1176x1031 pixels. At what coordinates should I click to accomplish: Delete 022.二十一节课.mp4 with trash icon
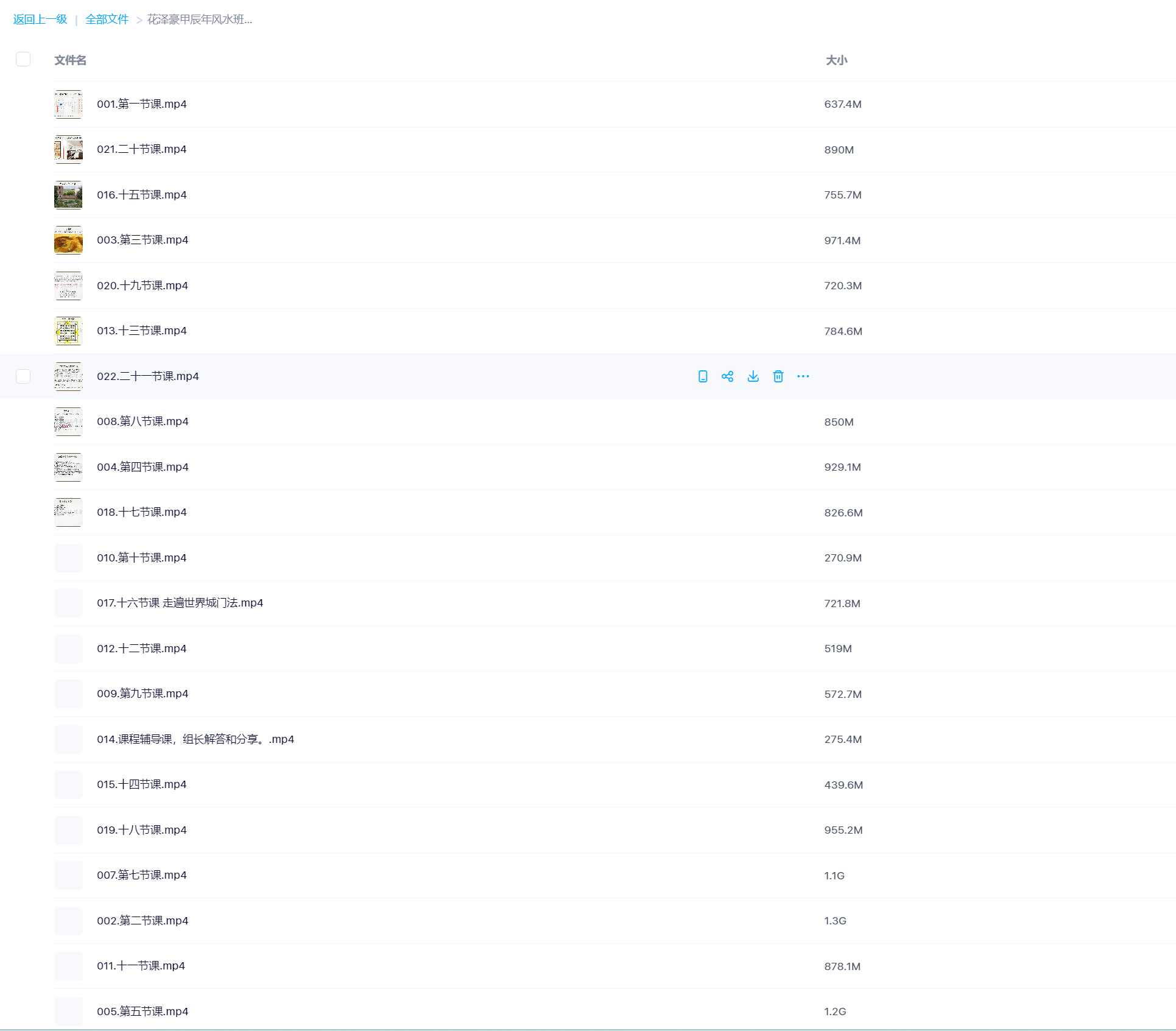click(778, 376)
